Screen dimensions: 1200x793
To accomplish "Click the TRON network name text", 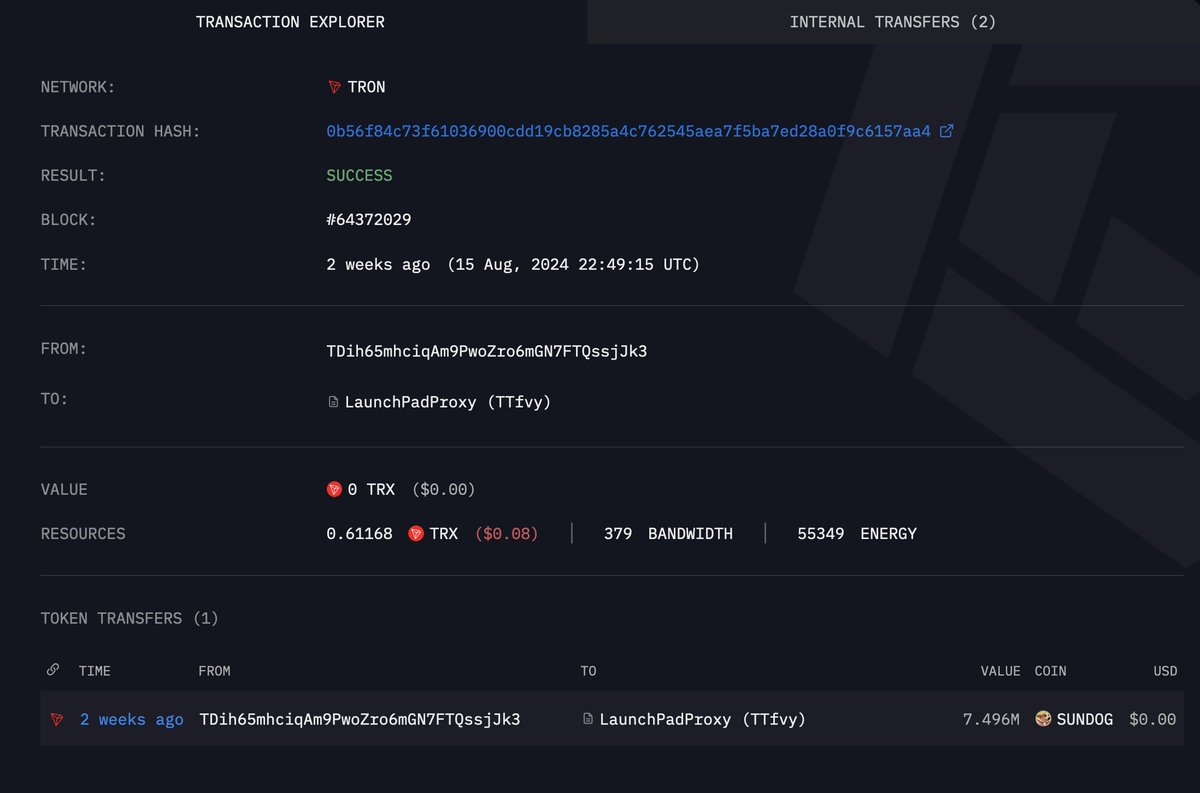I will (x=367, y=87).
